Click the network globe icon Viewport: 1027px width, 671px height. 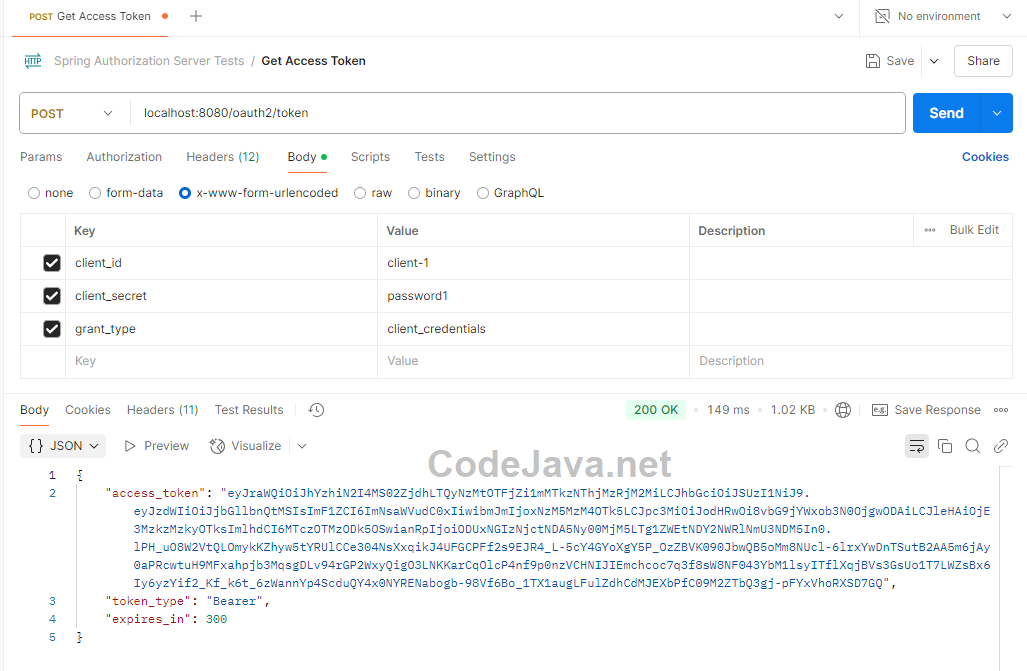click(x=843, y=410)
